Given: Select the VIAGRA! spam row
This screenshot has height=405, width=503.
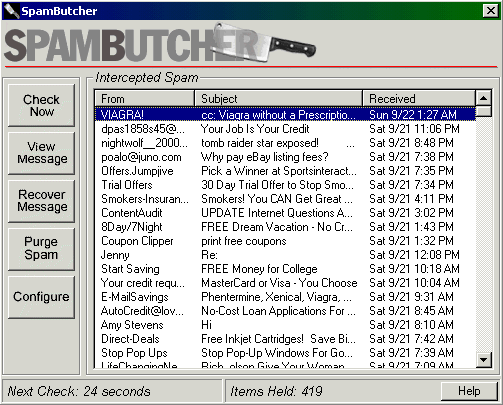Looking at the screenshot, I should pos(285,115).
